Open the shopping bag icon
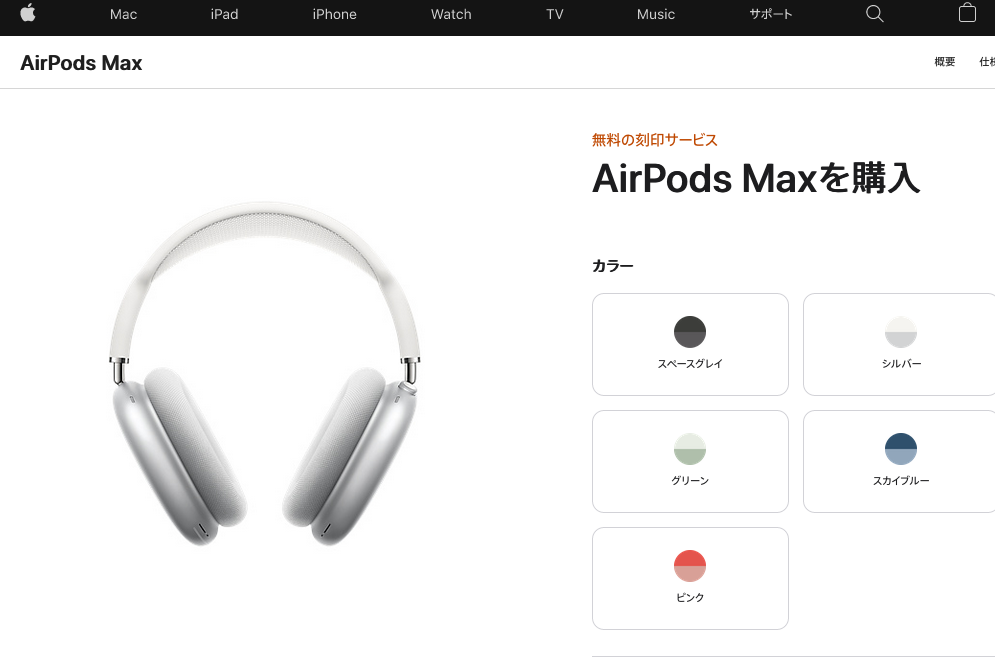This screenshot has width=995, height=672. point(967,13)
